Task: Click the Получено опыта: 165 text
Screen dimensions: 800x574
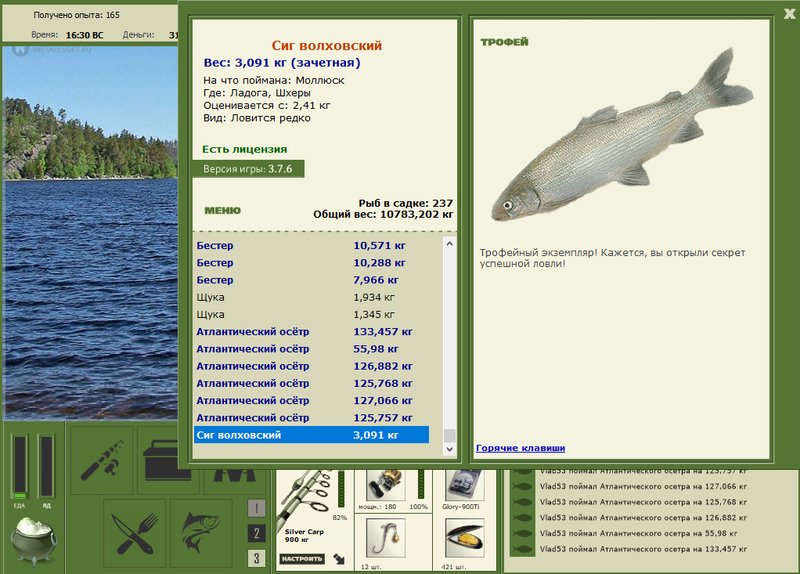Action: coord(77,15)
